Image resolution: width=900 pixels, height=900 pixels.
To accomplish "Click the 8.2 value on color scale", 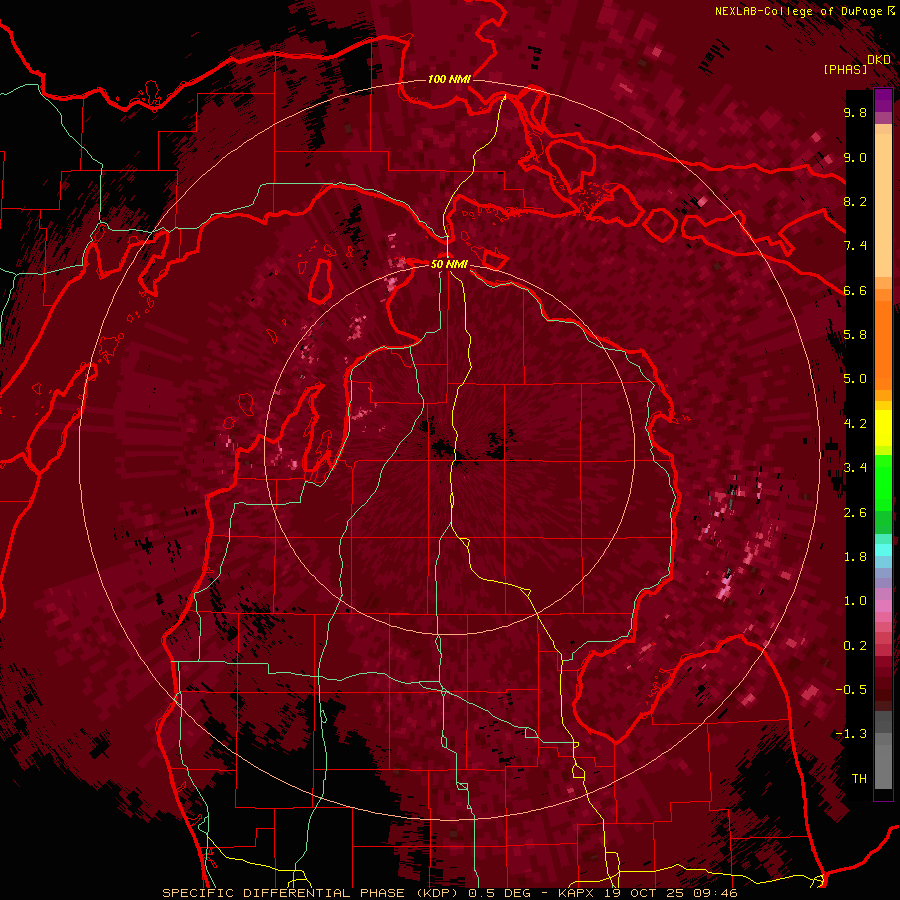I will (x=855, y=201).
